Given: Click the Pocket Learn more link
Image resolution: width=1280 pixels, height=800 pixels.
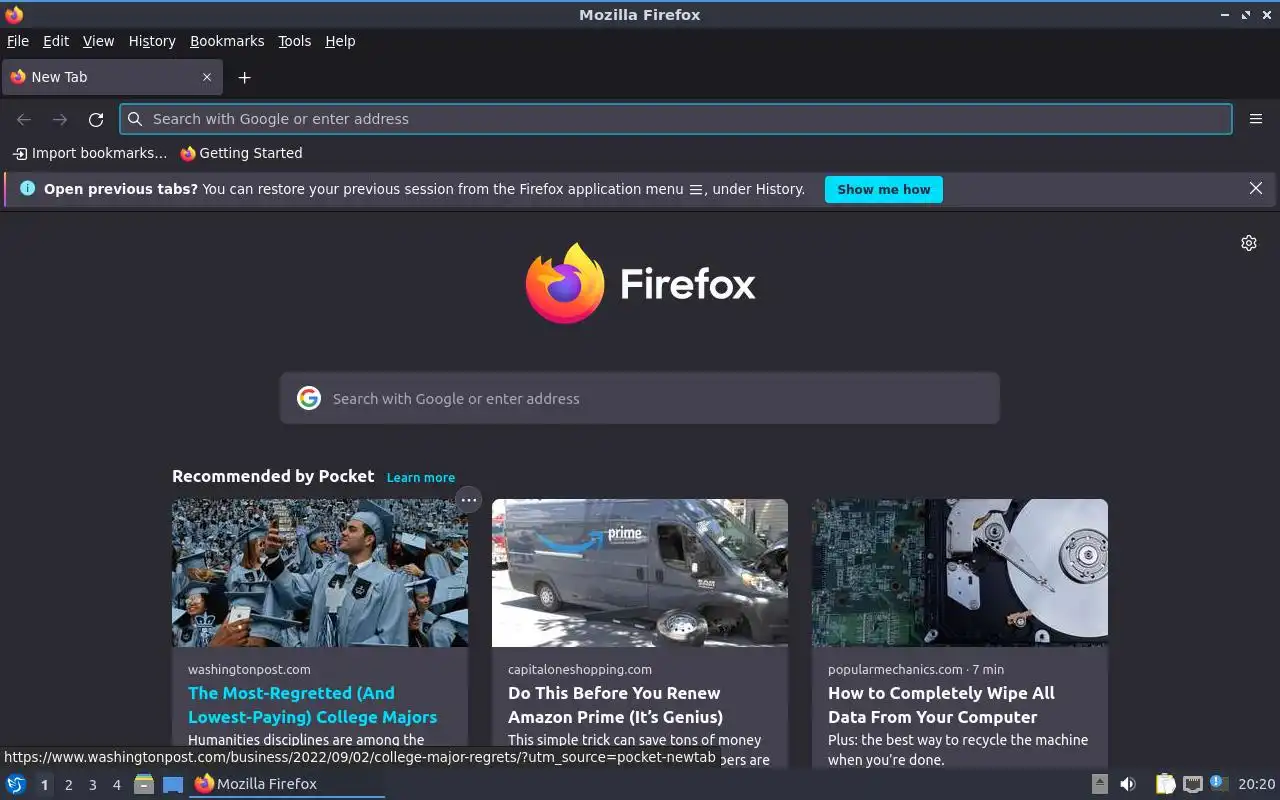Looking at the screenshot, I should click(x=421, y=478).
